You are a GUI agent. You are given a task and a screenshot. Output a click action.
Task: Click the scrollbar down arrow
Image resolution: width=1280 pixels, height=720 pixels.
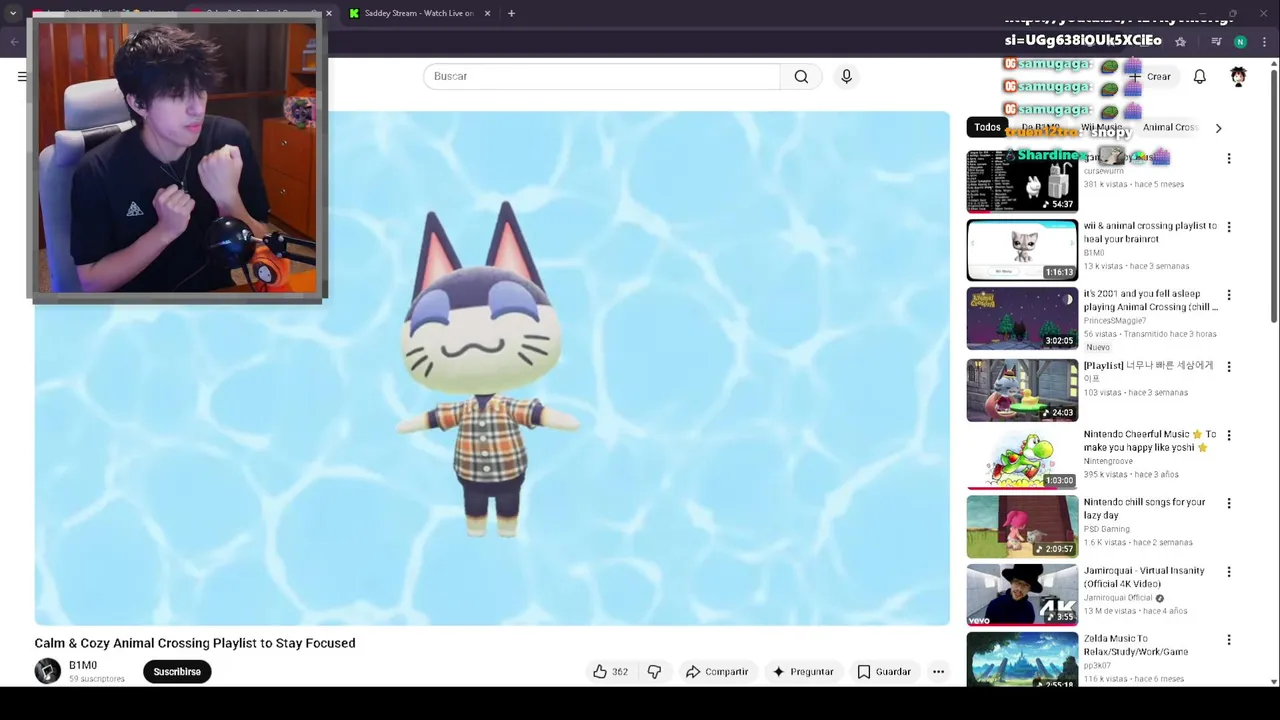click(x=1274, y=681)
